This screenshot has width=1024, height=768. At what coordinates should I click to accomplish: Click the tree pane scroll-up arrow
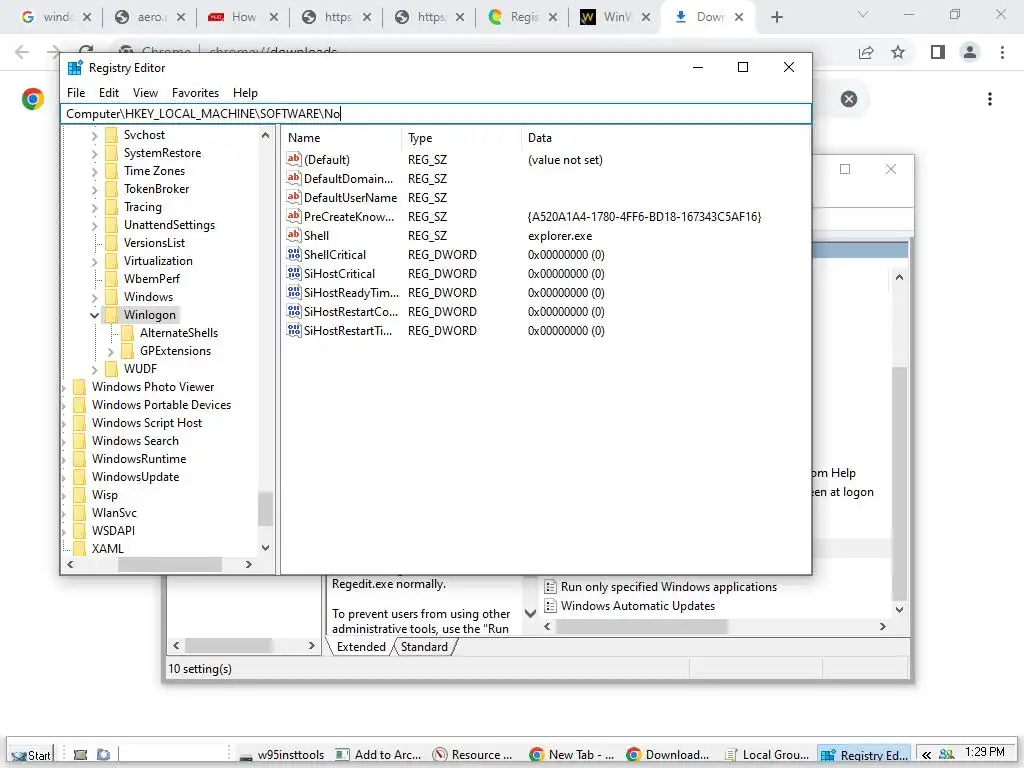coord(265,136)
